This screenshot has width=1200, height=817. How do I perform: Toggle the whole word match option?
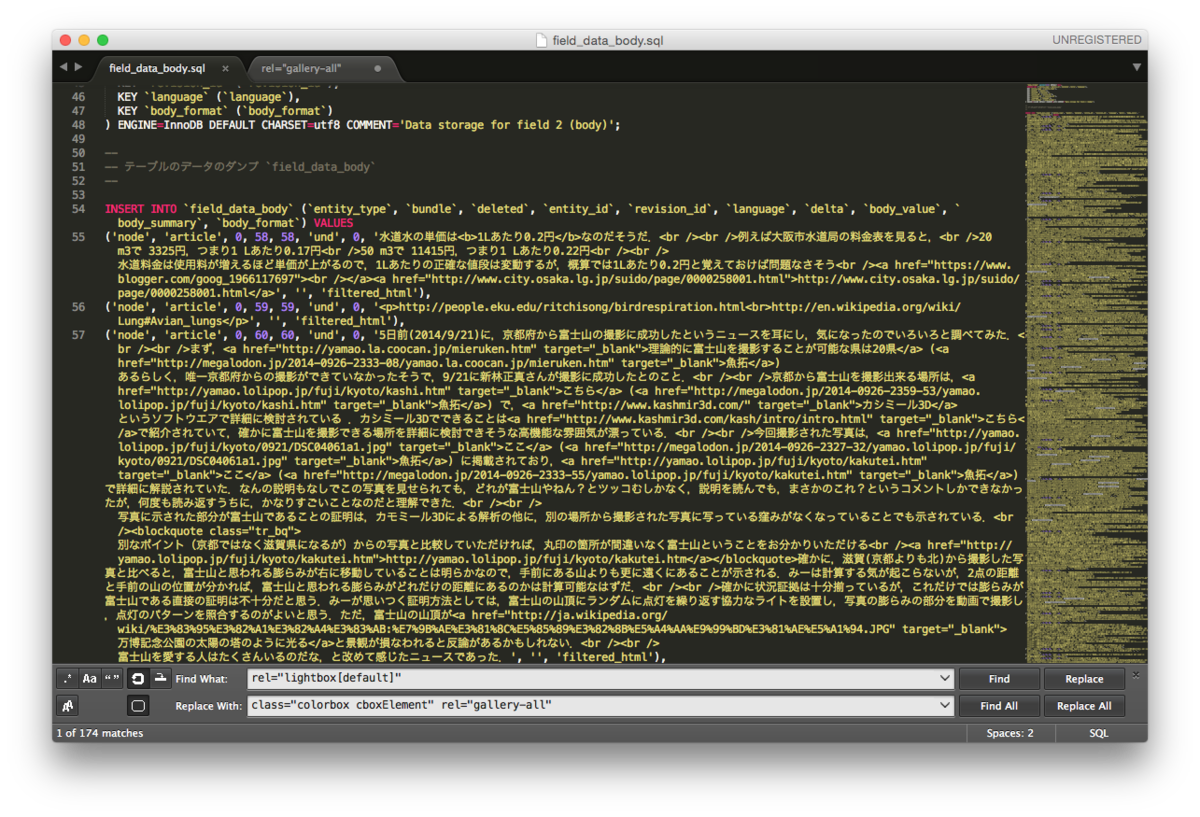113,679
